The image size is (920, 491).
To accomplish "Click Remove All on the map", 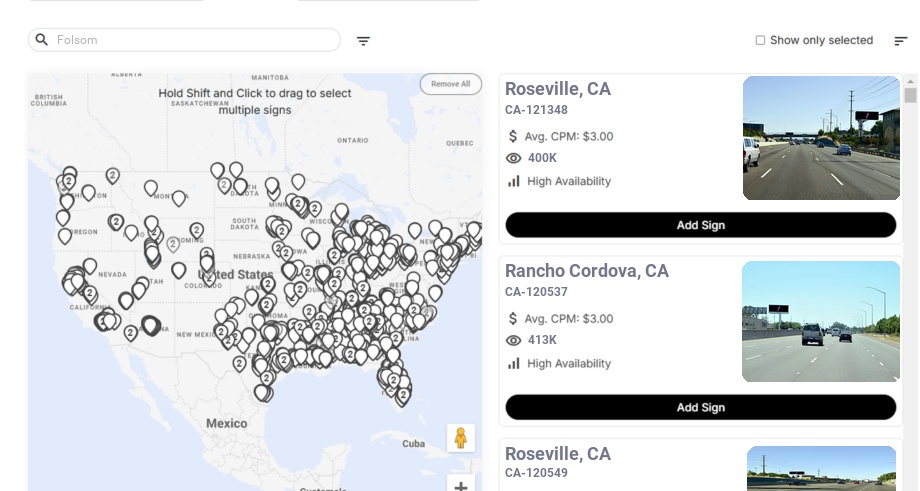I will pyautogui.click(x=450, y=84).
